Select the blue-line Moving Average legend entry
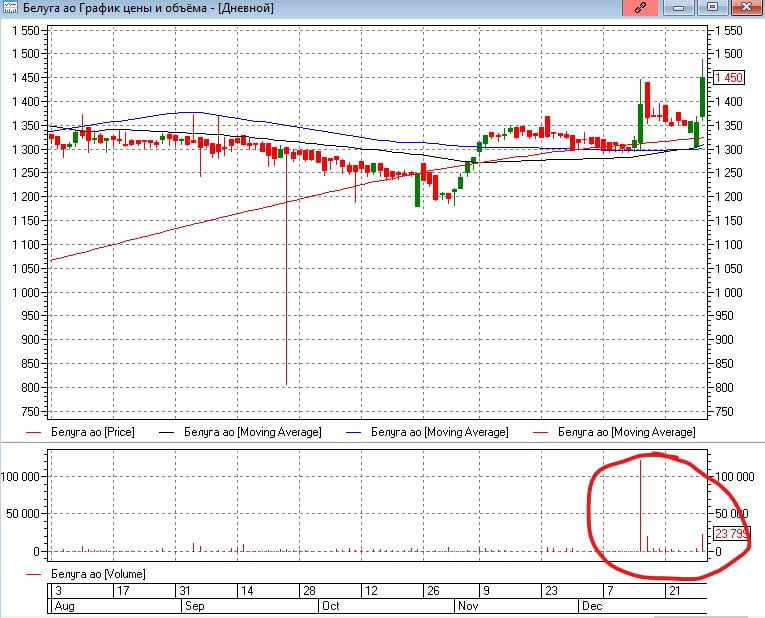This screenshot has height=618, width=765. 427,432
